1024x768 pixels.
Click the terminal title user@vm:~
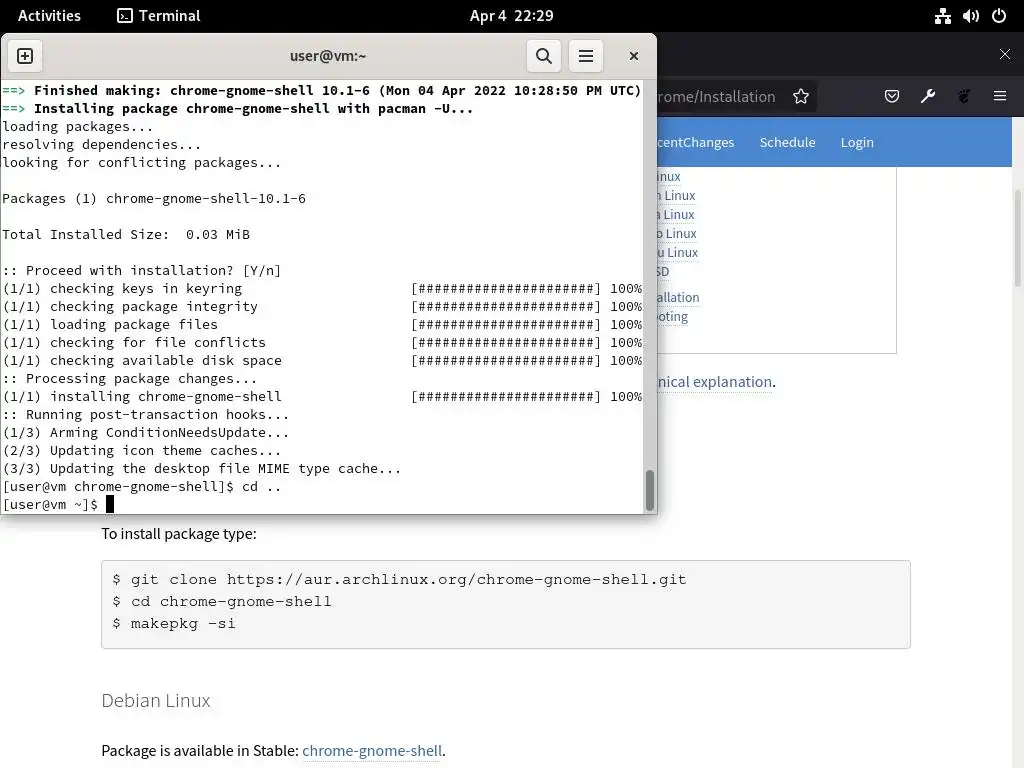[328, 56]
